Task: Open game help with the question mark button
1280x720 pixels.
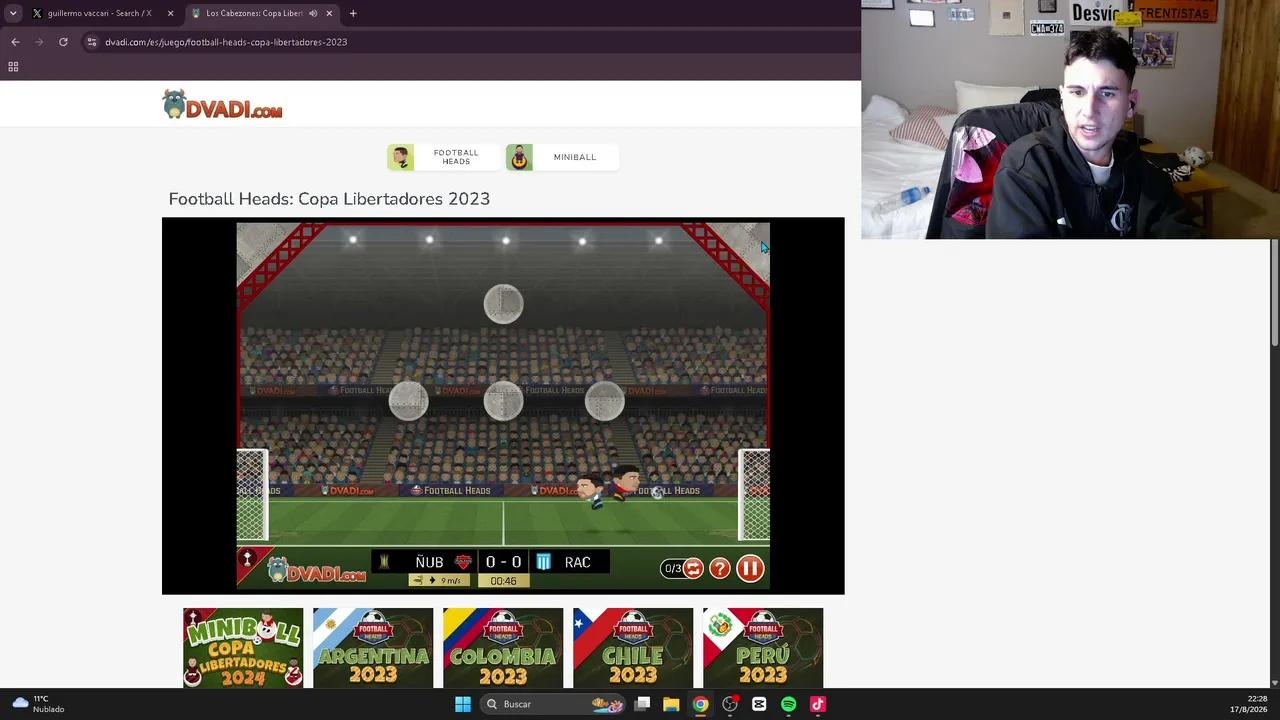Action: (x=720, y=568)
